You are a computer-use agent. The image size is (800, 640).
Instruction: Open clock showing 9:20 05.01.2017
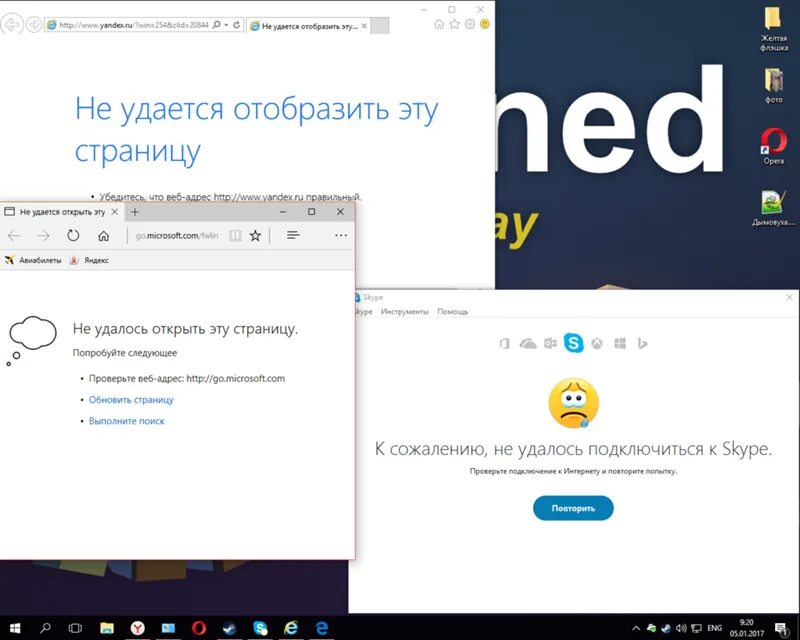[746, 628]
